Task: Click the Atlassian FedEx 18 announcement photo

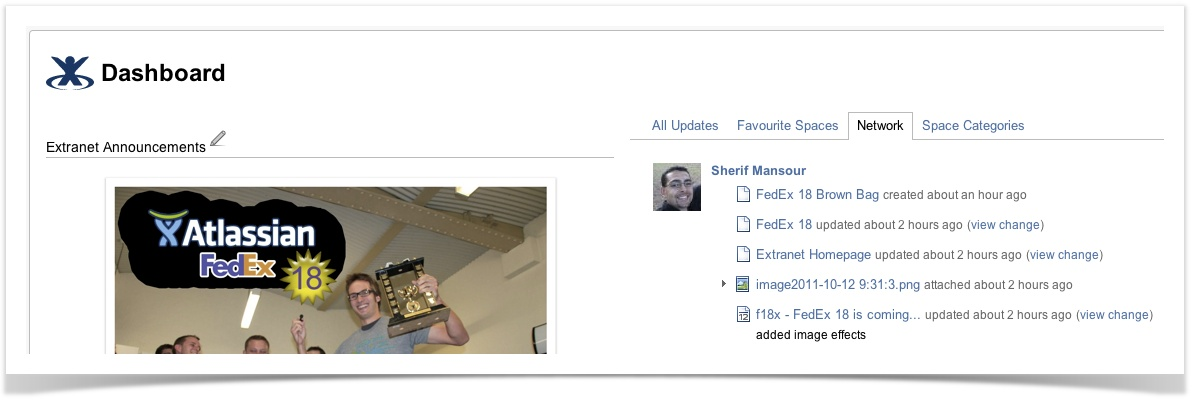Action: click(331, 270)
